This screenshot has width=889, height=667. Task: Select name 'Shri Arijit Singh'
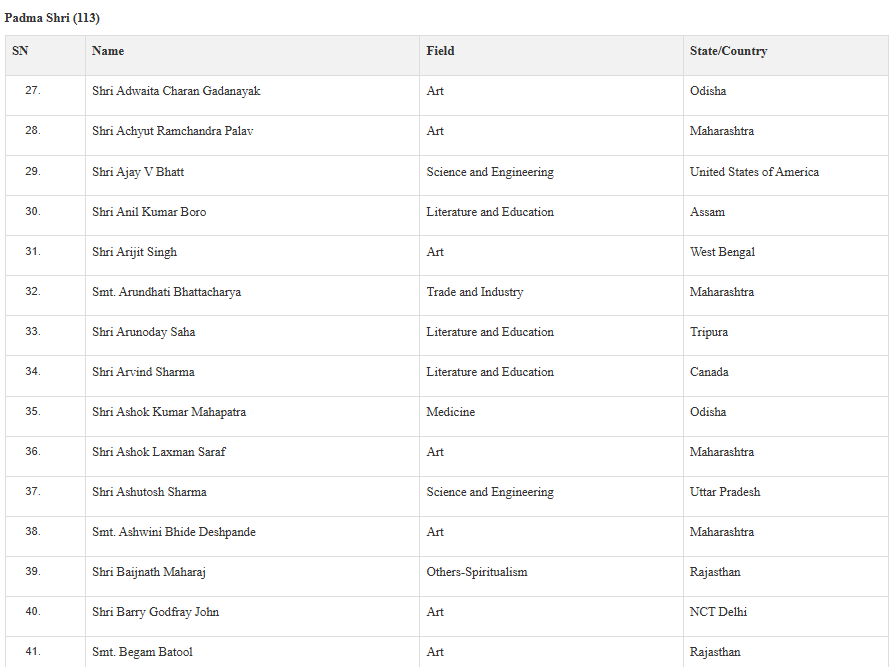[134, 252]
